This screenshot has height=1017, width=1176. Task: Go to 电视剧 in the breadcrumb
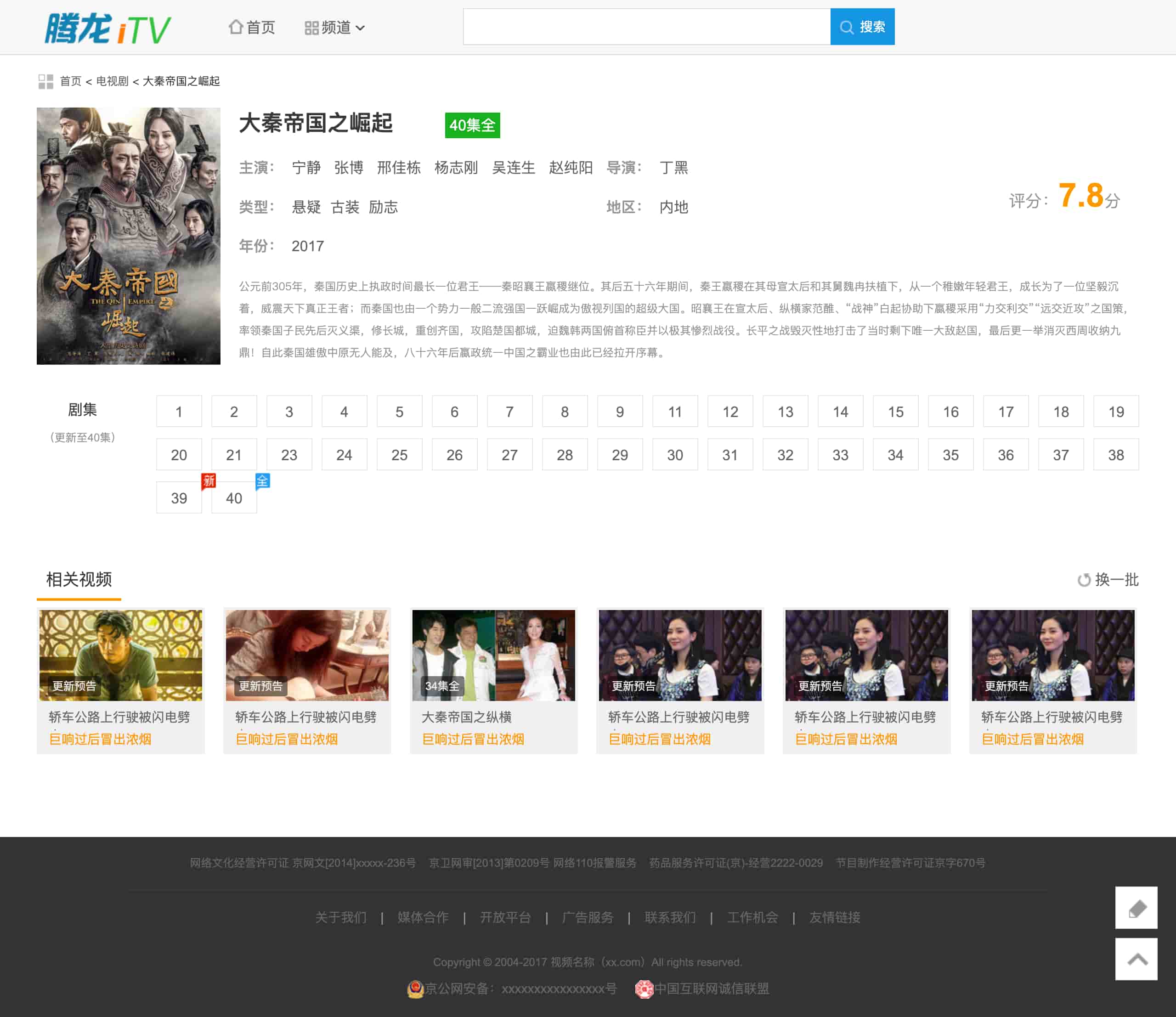click(112, 81)
